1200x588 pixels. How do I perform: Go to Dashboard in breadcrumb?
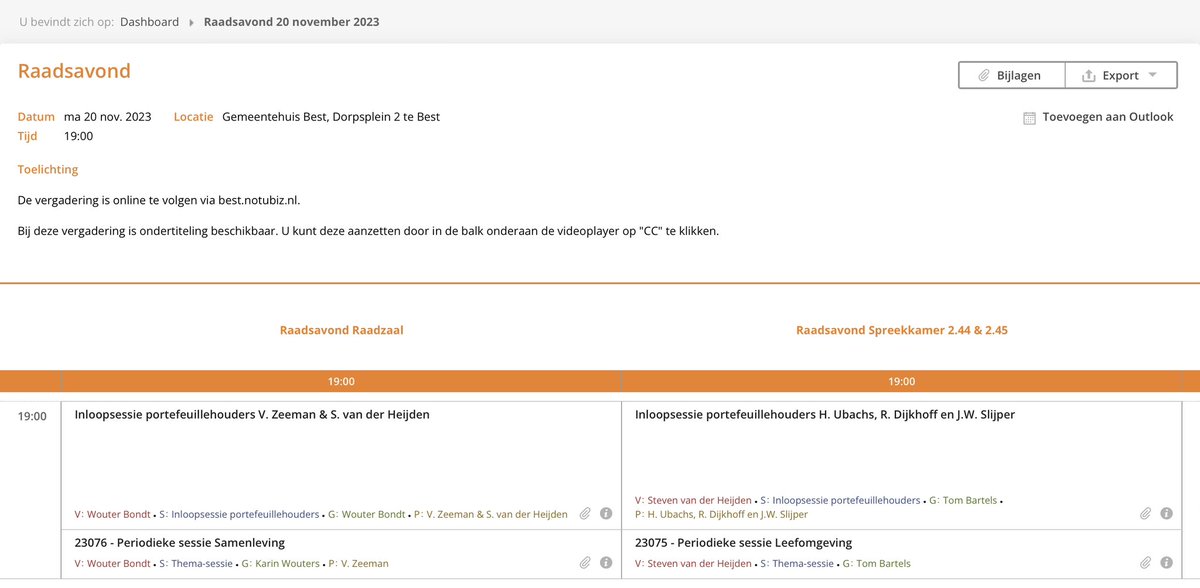[x=149, y=21]
